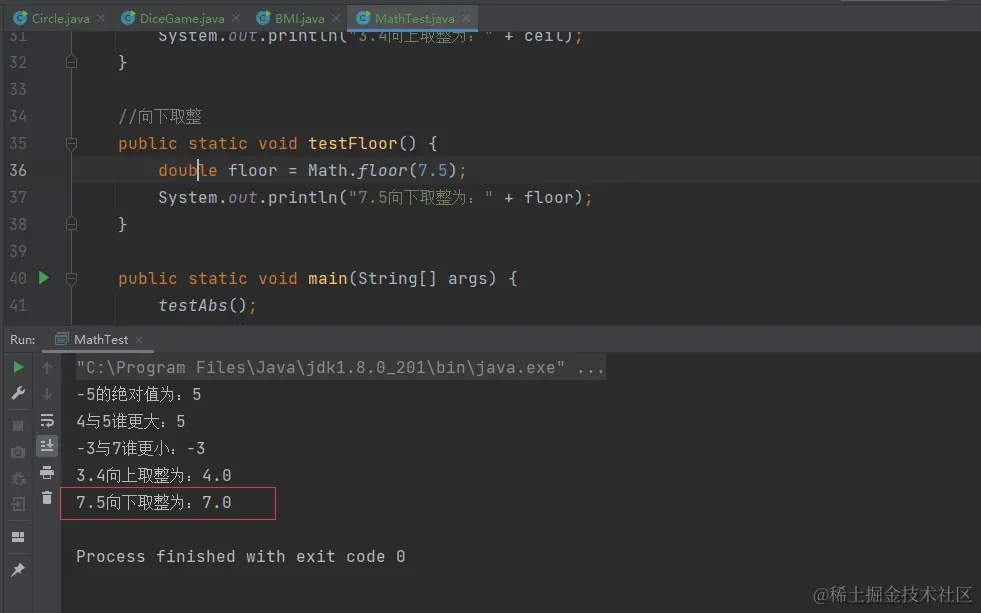Click line number 36 in gutter

pyautogui.click(x=18, y=170)
